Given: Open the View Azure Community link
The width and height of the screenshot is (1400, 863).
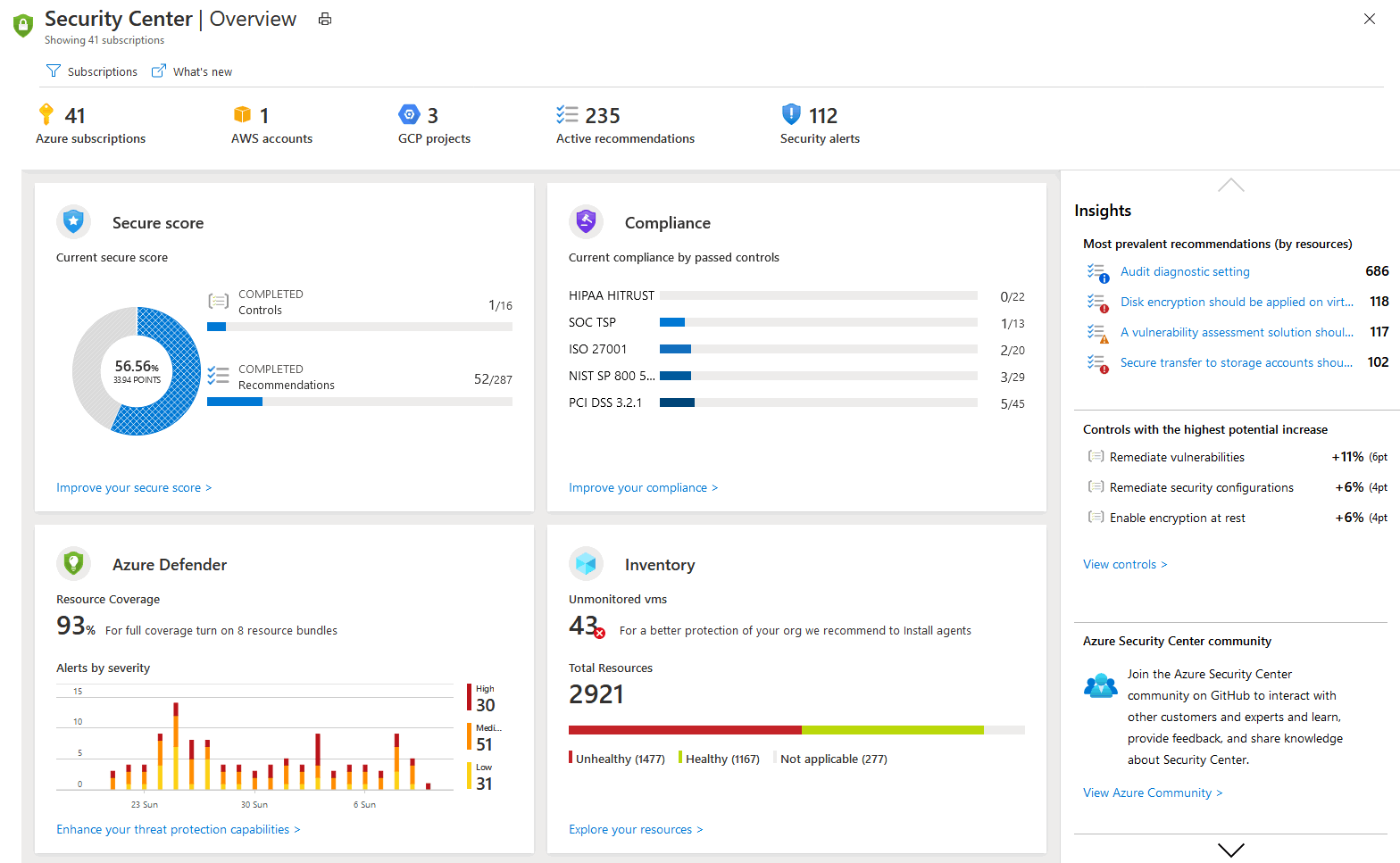Looking at the screenshot, I should [1153, 792].
